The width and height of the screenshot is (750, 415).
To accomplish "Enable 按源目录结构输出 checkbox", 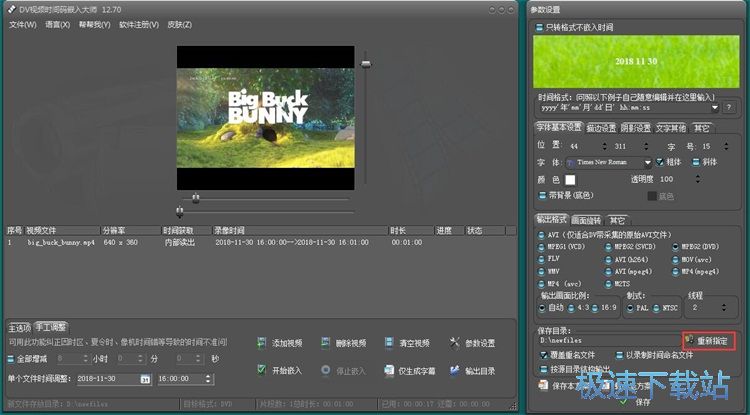I will click(543, 369).
